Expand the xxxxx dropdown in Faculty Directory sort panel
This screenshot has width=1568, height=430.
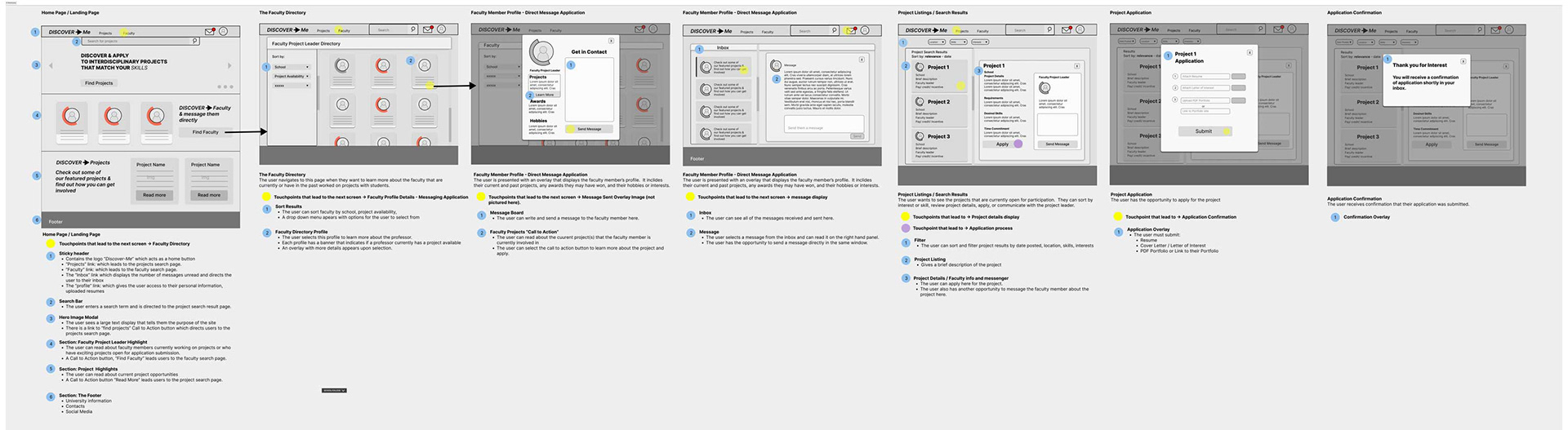[x=292, y=86]
